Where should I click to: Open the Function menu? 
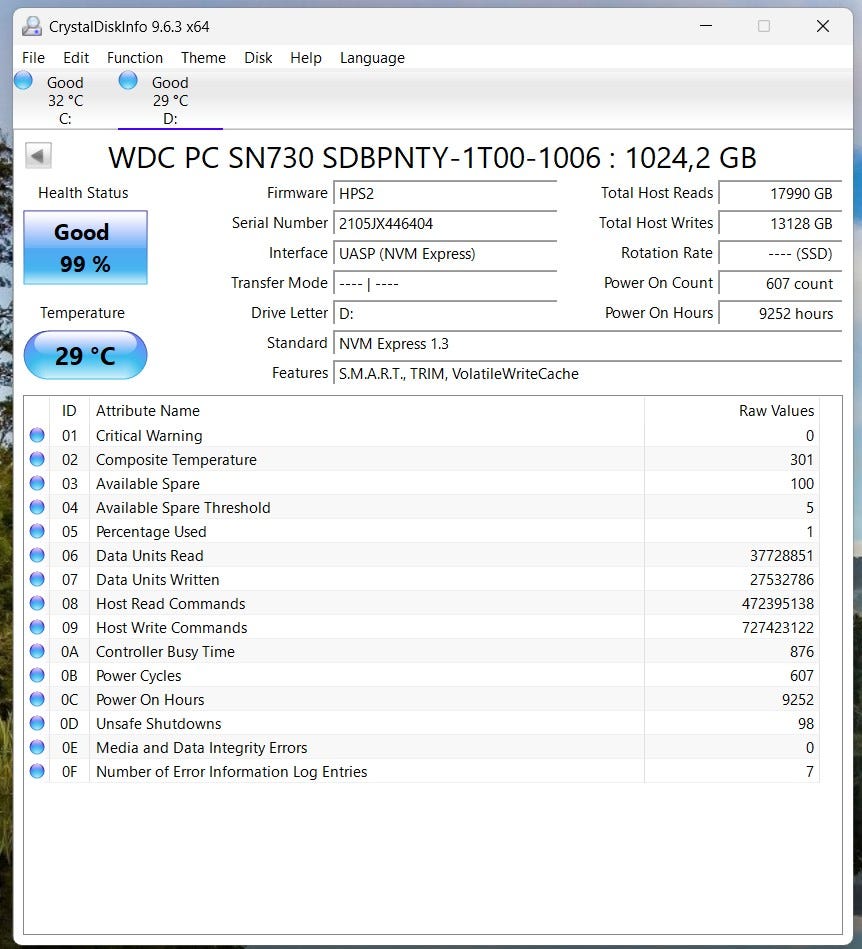134,58
